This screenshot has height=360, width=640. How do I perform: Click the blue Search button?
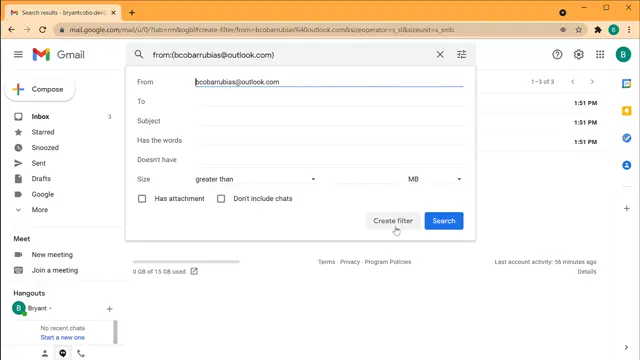444,221
